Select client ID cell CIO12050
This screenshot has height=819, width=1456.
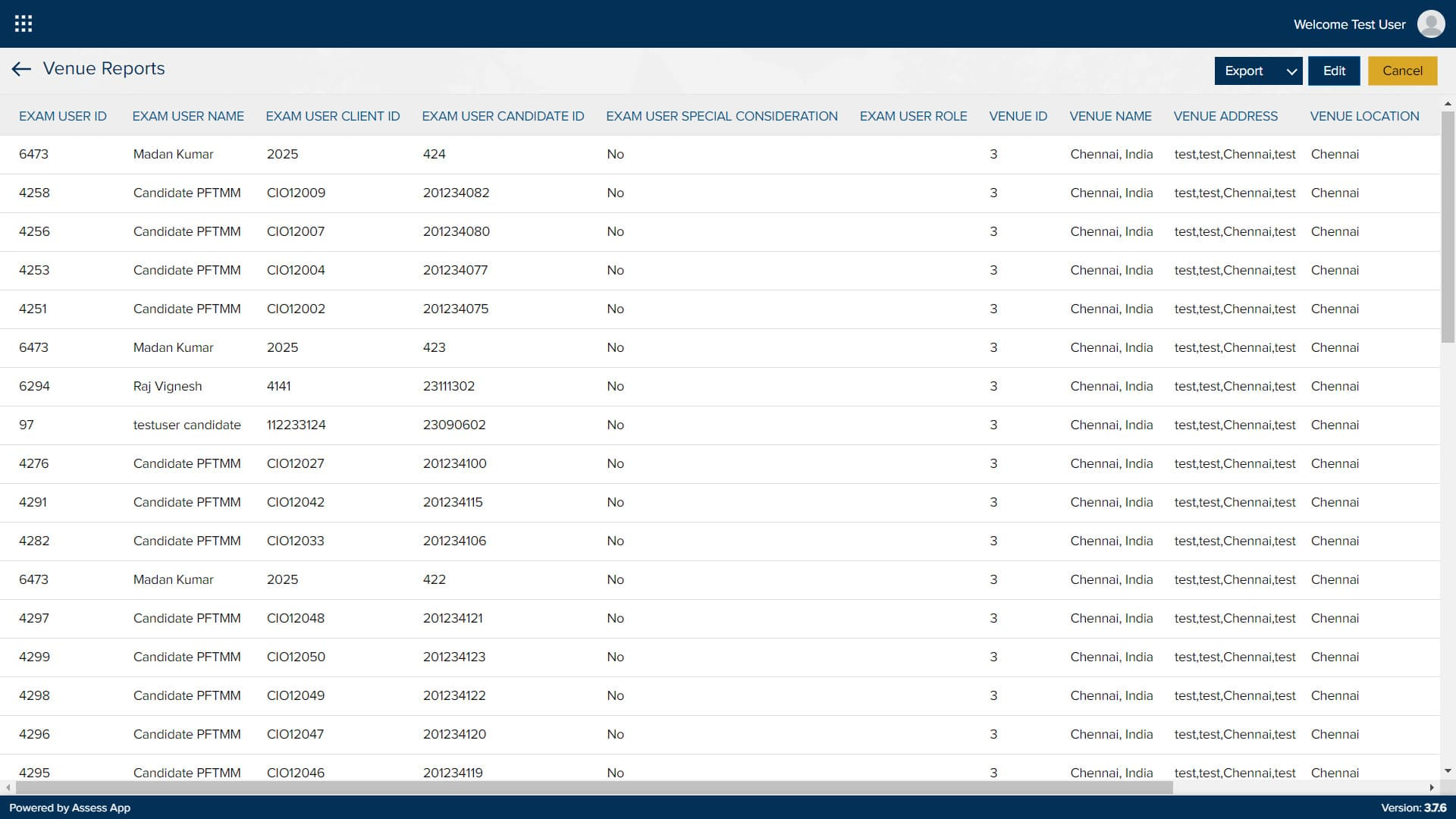pos(296,657)
